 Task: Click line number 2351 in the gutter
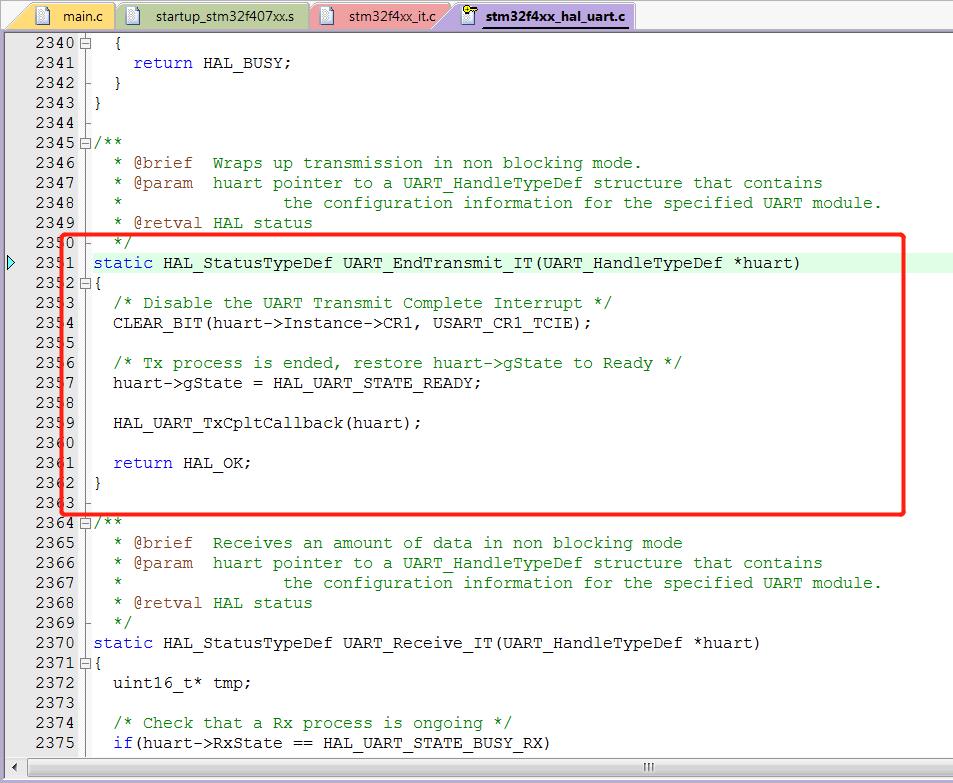point(55,263)
